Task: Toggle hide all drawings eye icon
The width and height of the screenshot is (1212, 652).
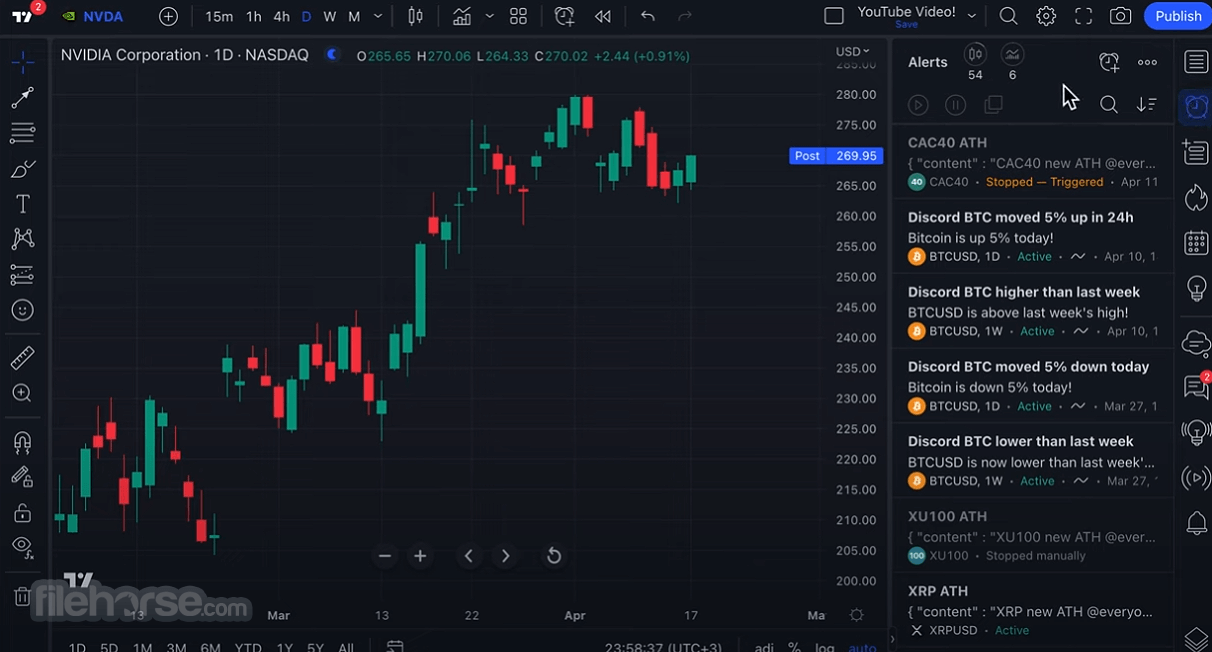Action: 22,546
